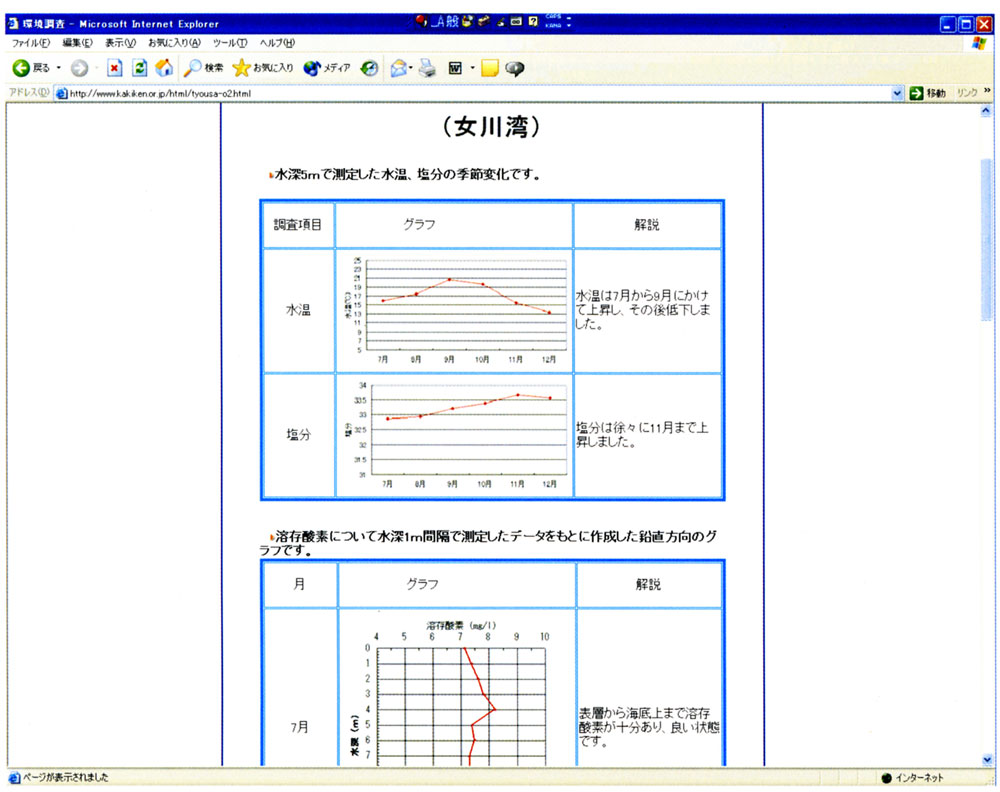Viewport: 1000px width, 792px height.
Task: Click the Mail envelope icon
Action: 399,68
